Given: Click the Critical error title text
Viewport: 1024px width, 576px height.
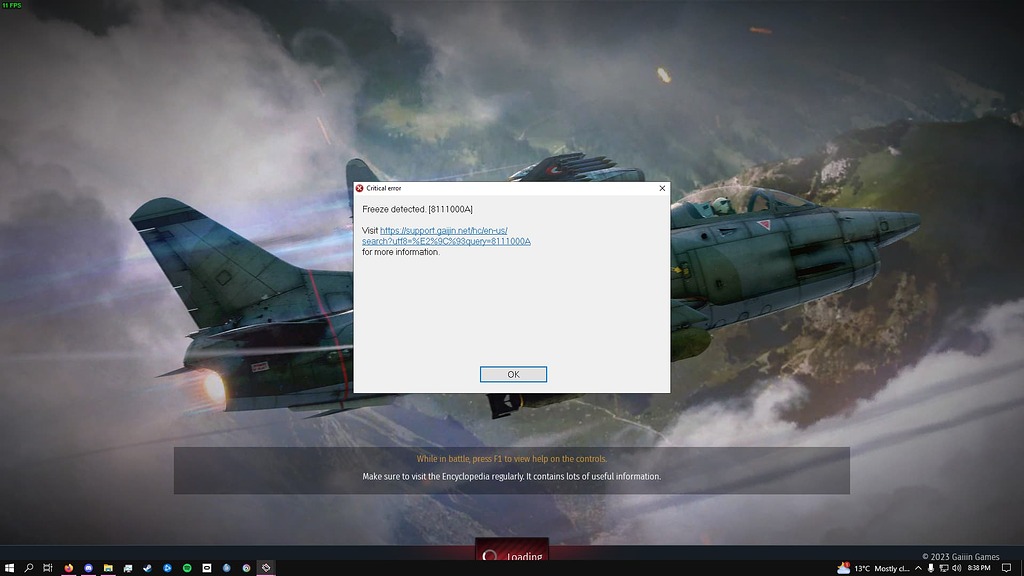Looking at the screenshot, I should (383, 188).
